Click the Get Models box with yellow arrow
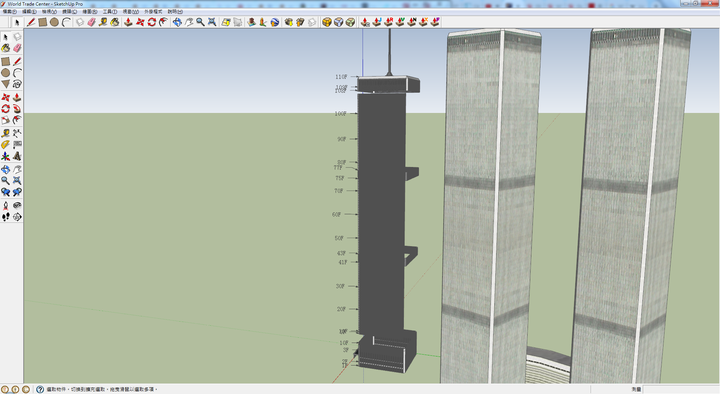Image resolution: width=720 pixels, height=394 pixels. tap(288, 22)
